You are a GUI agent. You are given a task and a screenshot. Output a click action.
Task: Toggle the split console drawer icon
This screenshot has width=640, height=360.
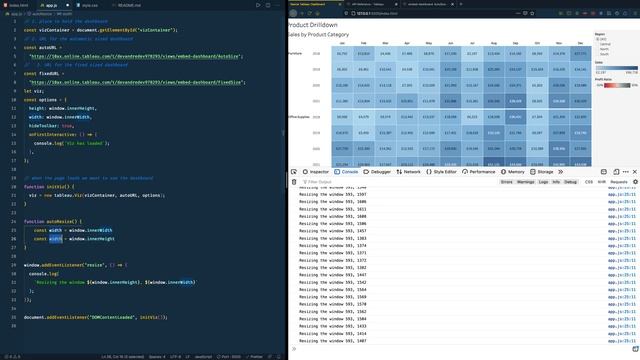[604, 172]
